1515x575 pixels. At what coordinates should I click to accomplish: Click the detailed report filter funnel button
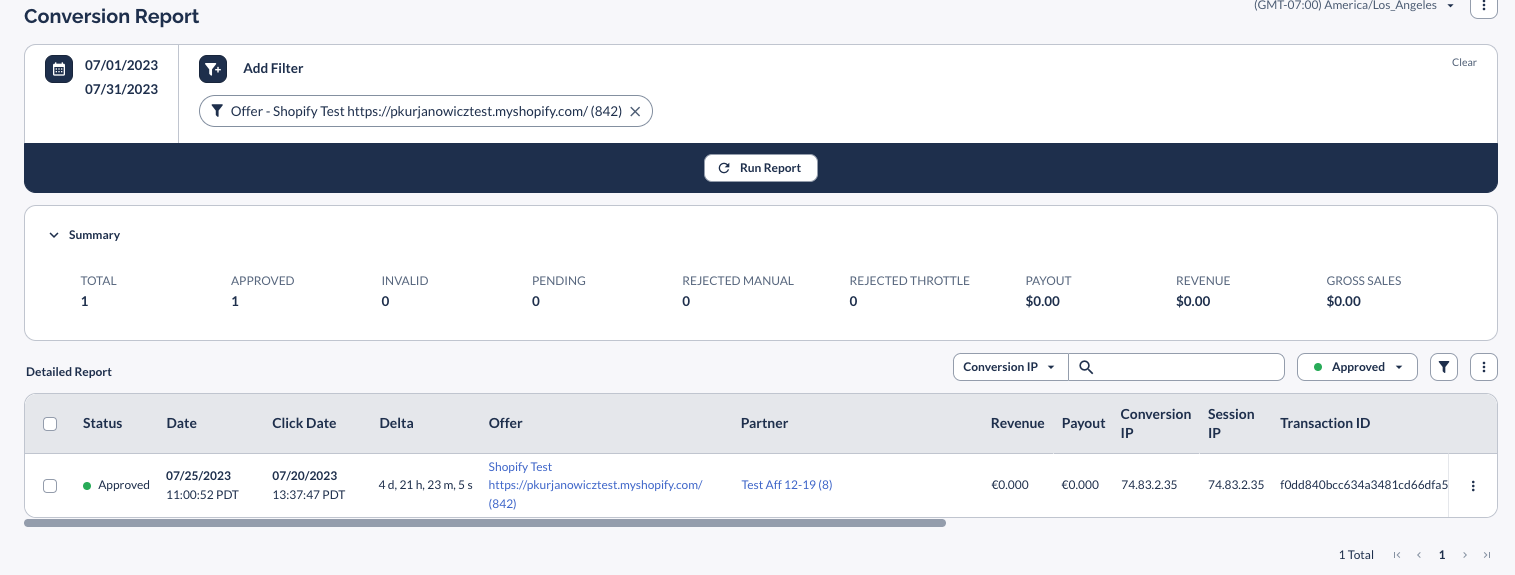[x=1443, y=367]
